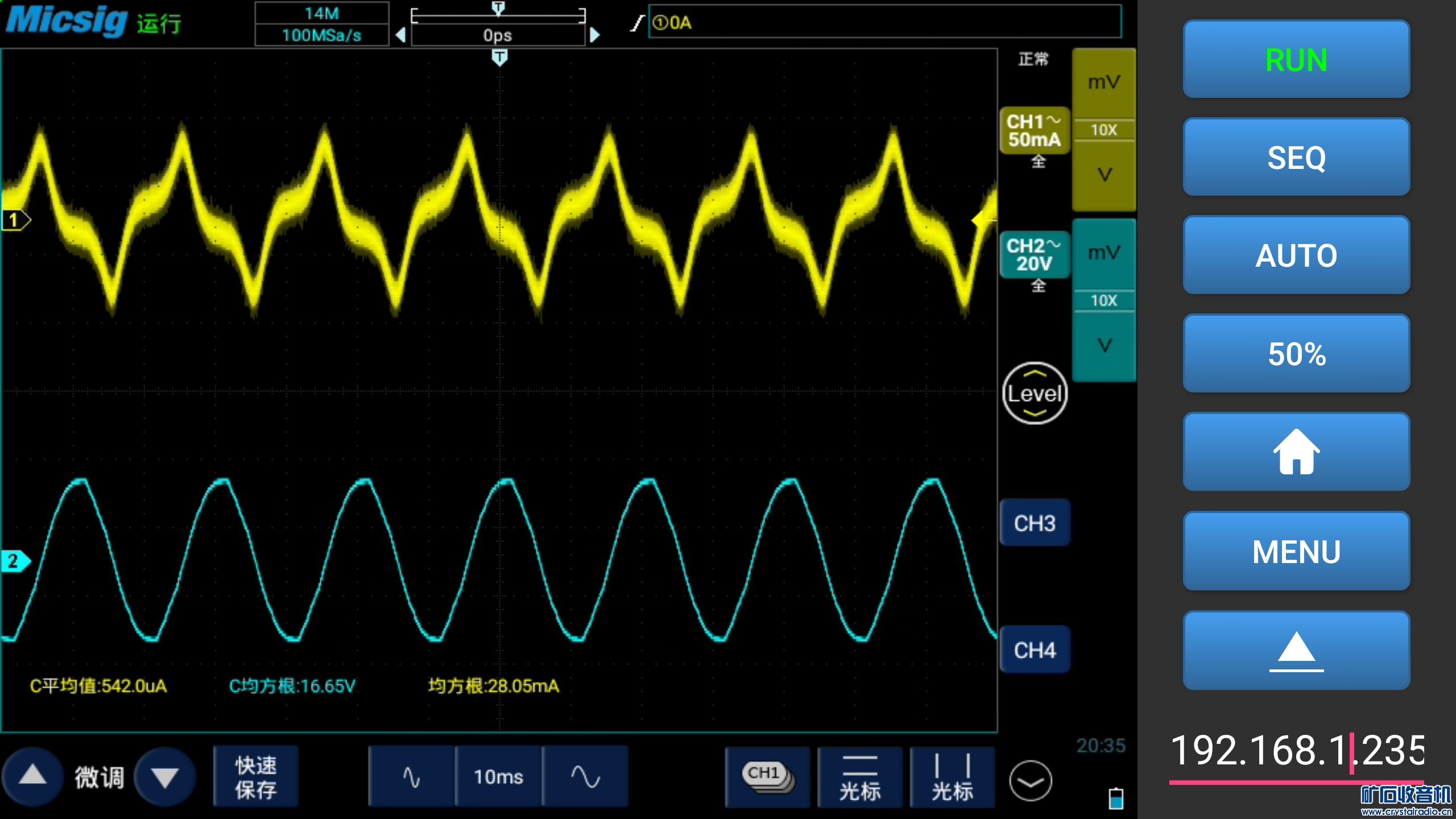This screenshot has width=1456, height=819.
Task: Tap the rising edge trigger icon
Action: (x=638, y=23)
